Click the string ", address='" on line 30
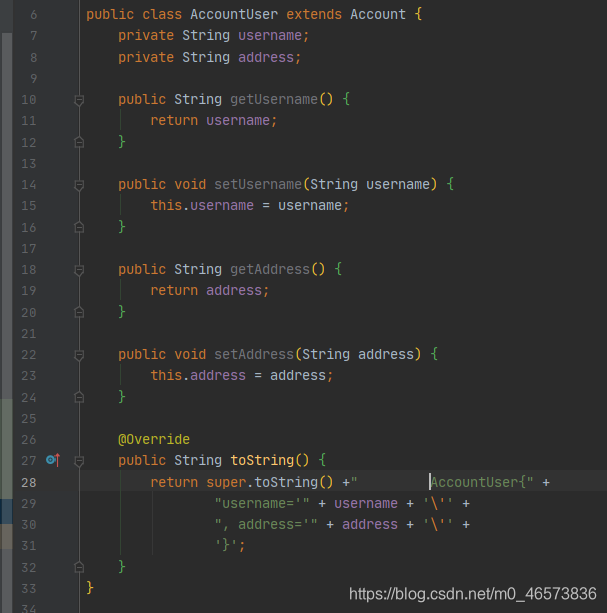This screenshot has height=613, width=607. click(266, 525)
